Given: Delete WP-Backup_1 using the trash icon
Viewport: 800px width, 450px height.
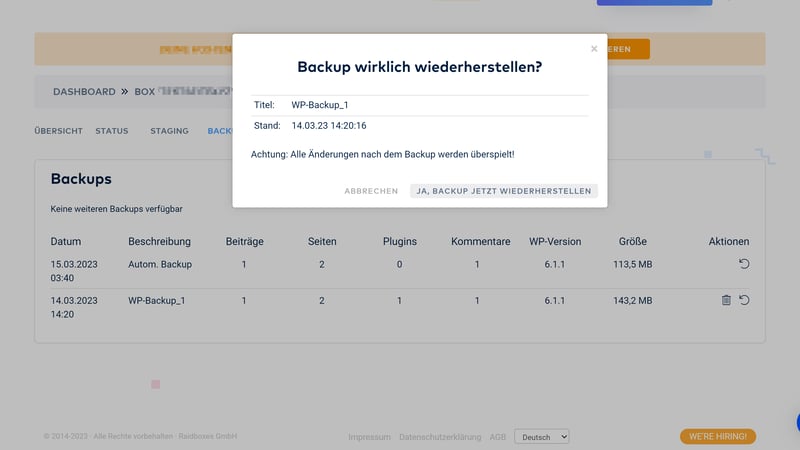Looking at the screenshot, I should (x=726, y=300).
